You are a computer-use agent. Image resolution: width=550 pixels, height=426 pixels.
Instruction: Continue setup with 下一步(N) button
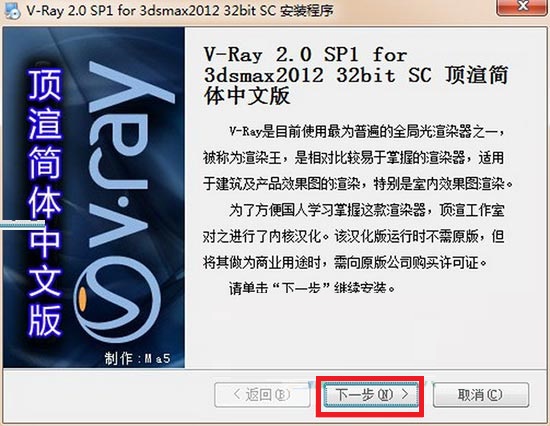pos(370,395)
